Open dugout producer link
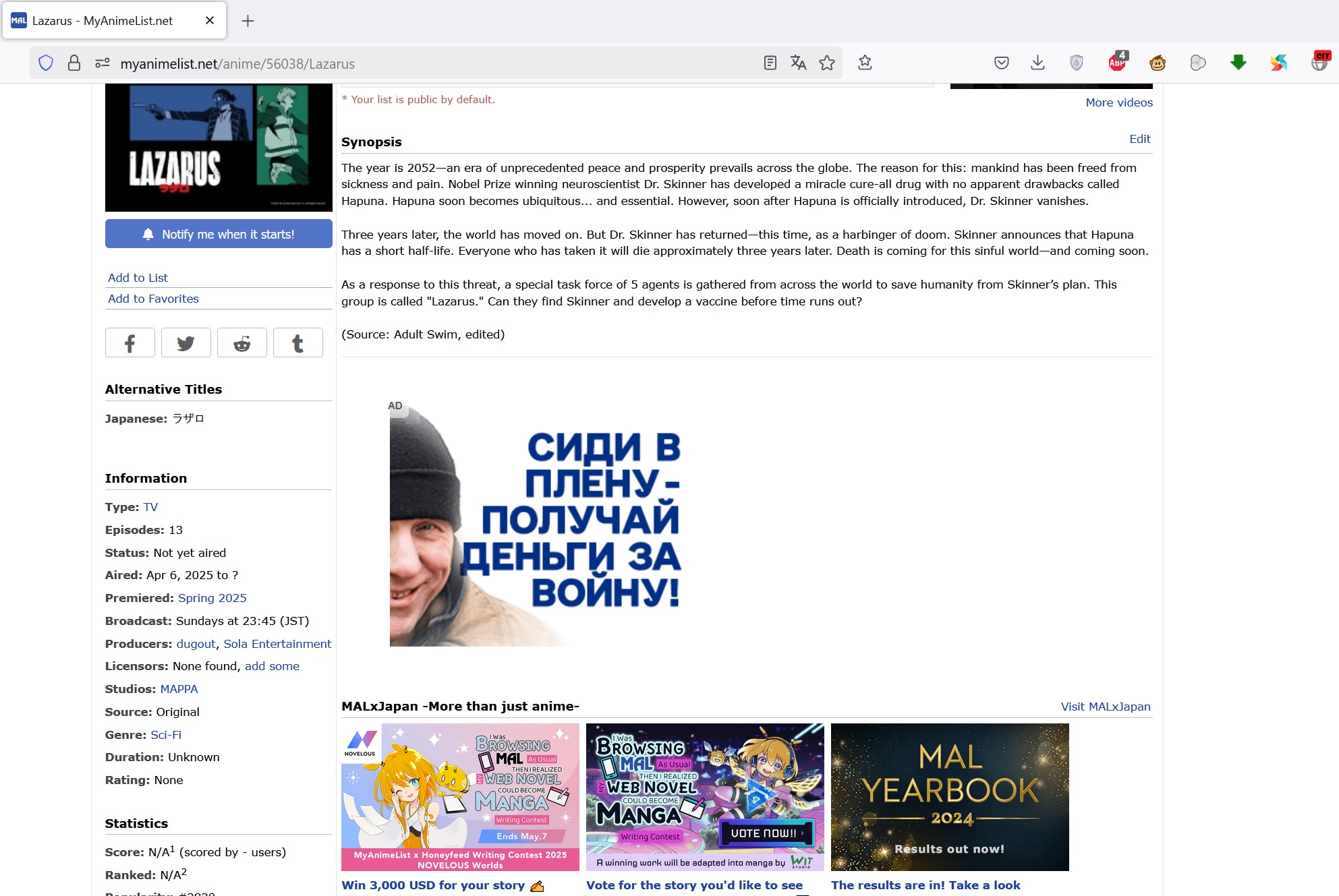 tap(196, 644)
